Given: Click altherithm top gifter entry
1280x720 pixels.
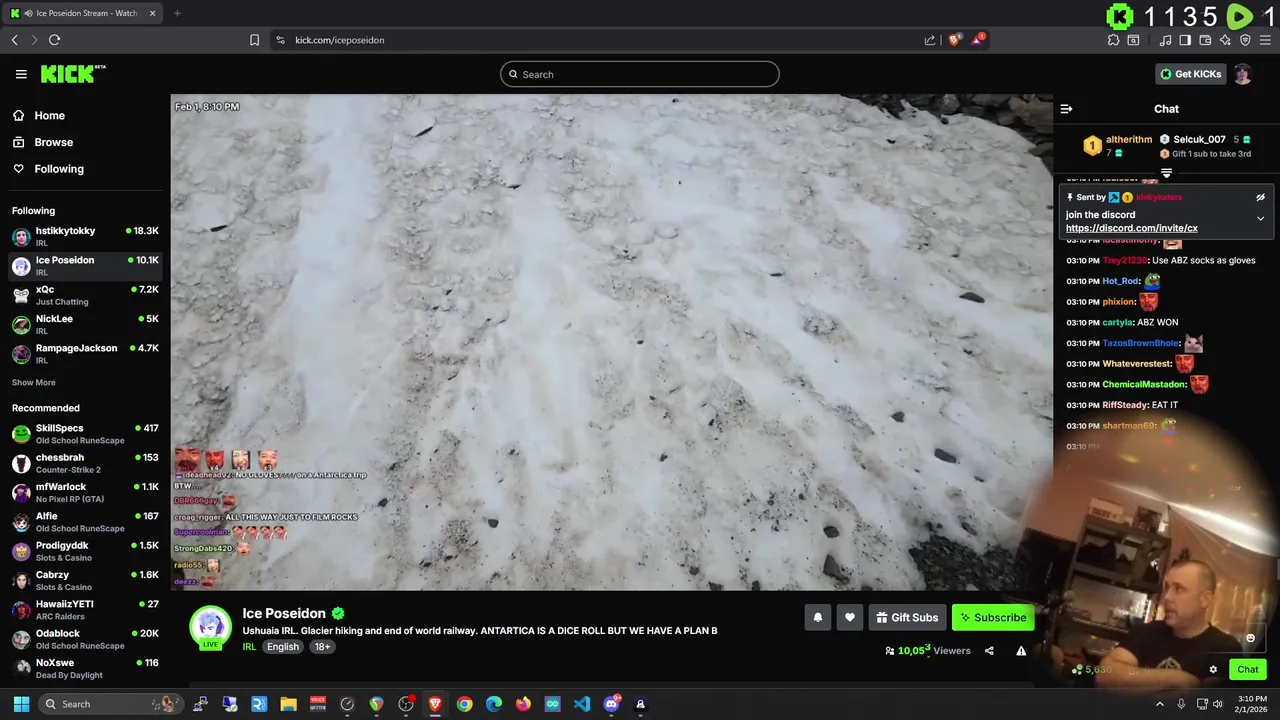Looking at the screenshot, I should point(1118,146).
